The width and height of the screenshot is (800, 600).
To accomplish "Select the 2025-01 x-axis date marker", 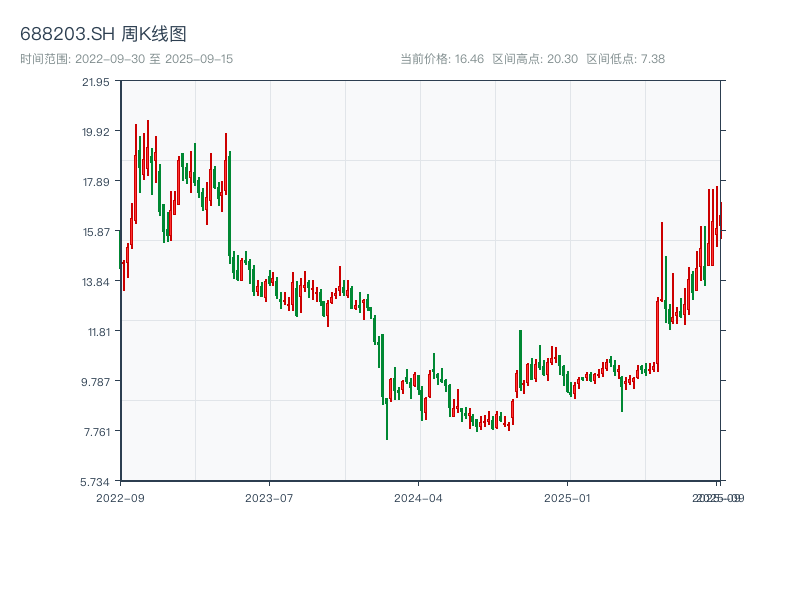I will 568,497.
